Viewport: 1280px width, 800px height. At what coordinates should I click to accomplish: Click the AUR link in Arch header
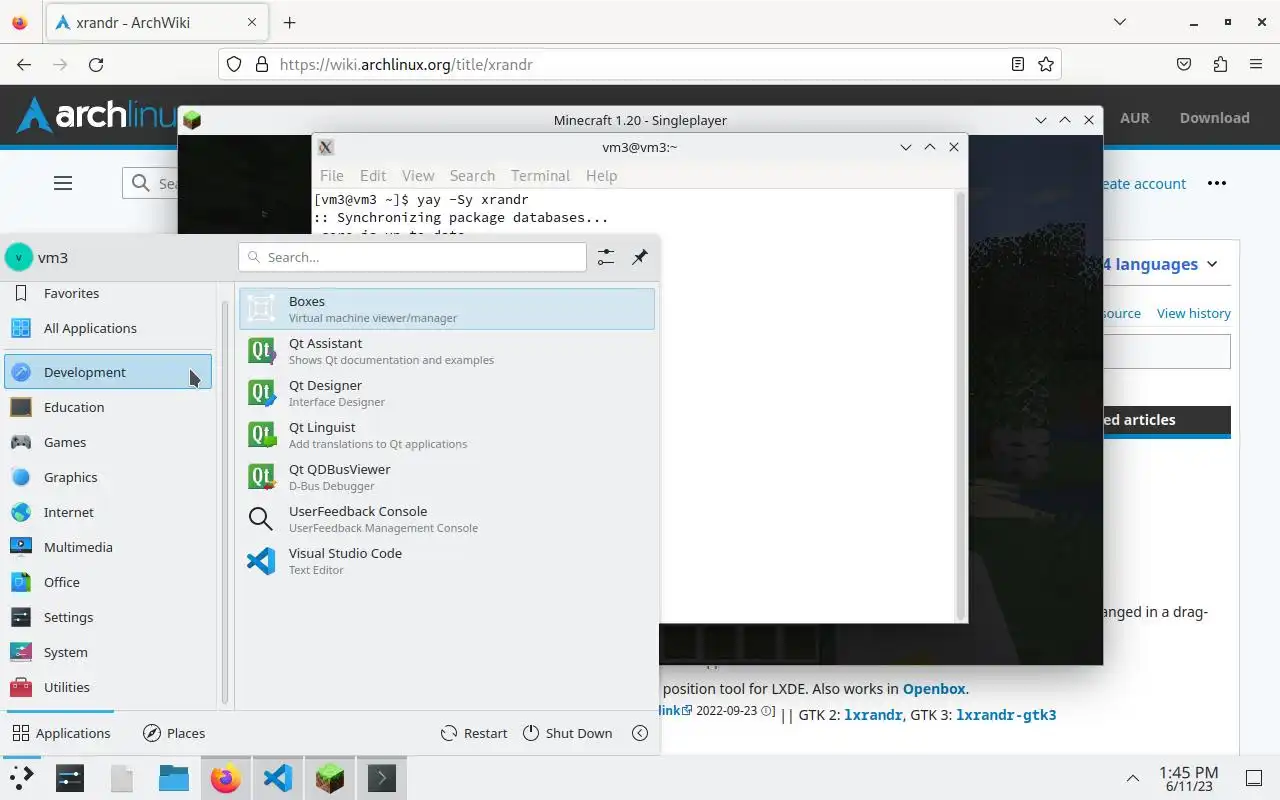(1134, 117)
